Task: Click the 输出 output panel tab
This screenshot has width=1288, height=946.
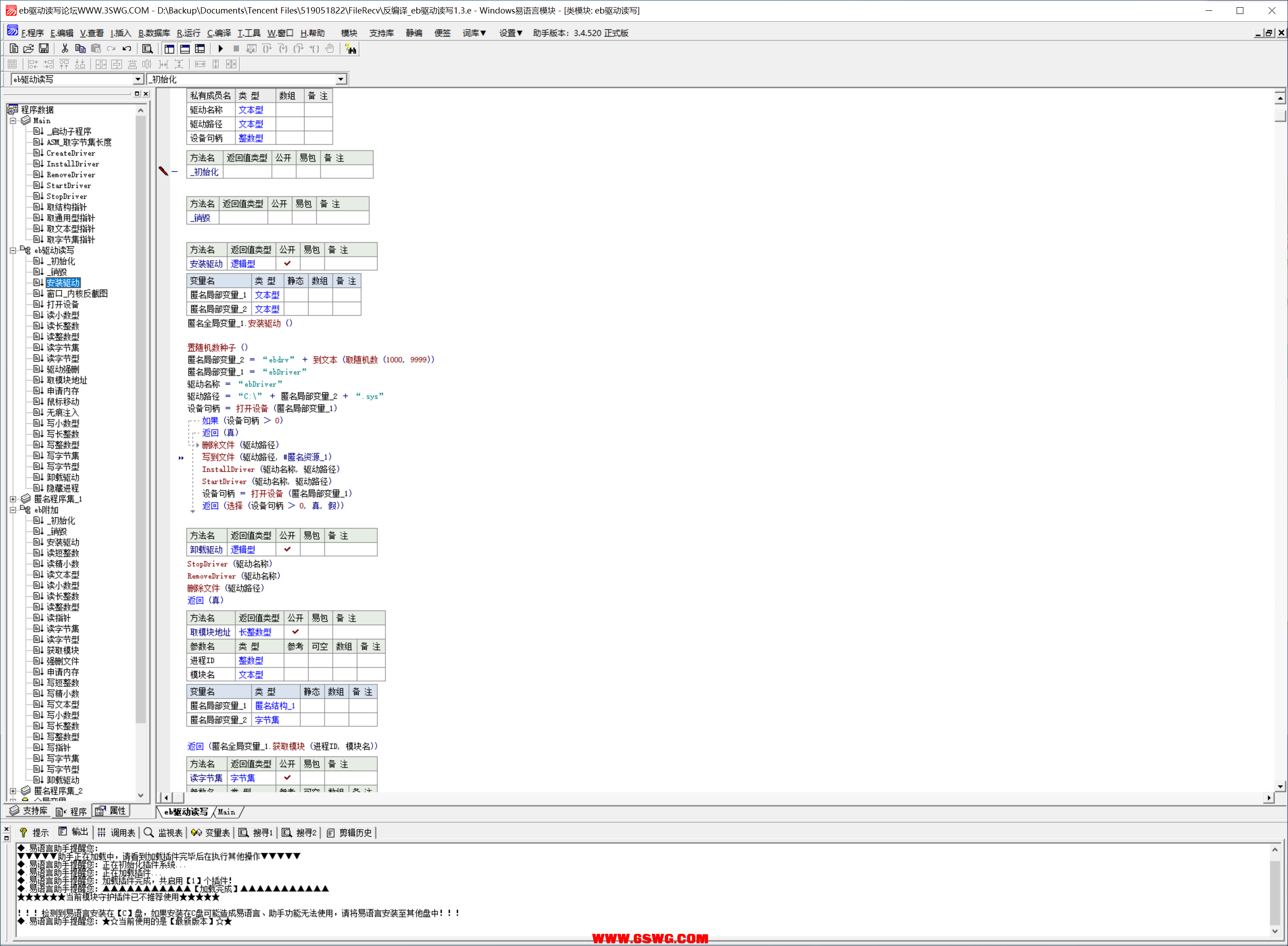Action: (73, 832)
